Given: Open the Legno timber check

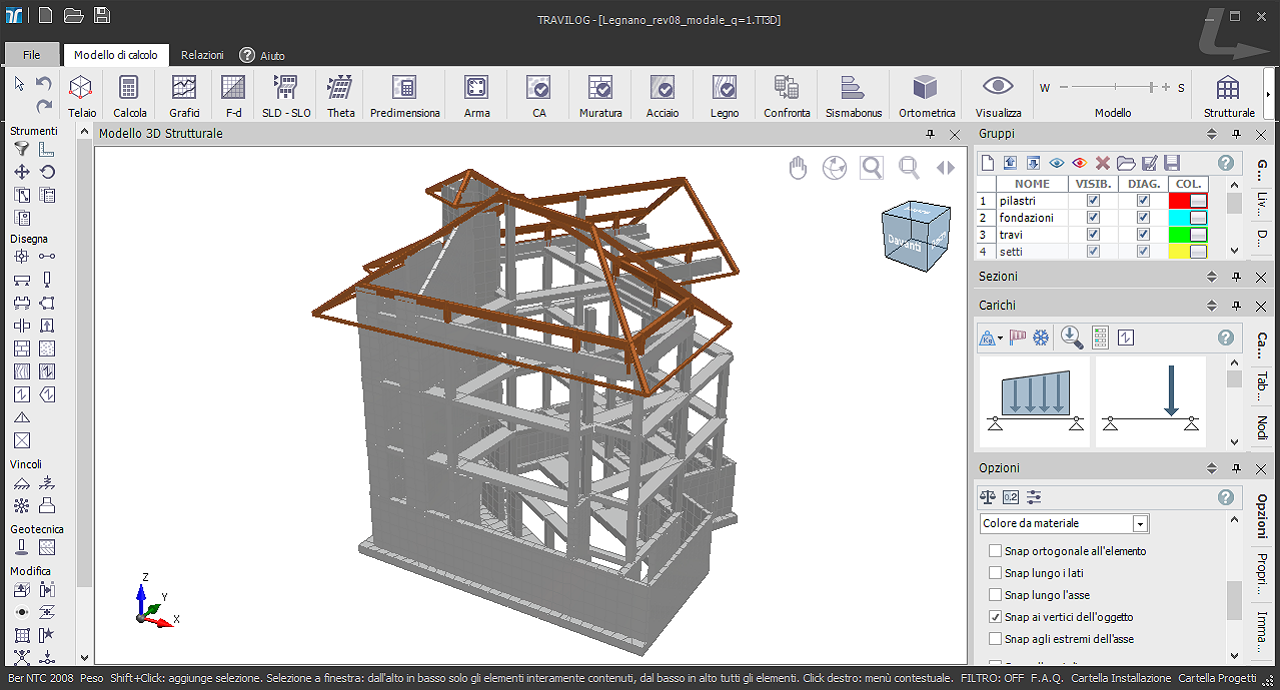Looking at the screenshot, I should click(725, 96).
